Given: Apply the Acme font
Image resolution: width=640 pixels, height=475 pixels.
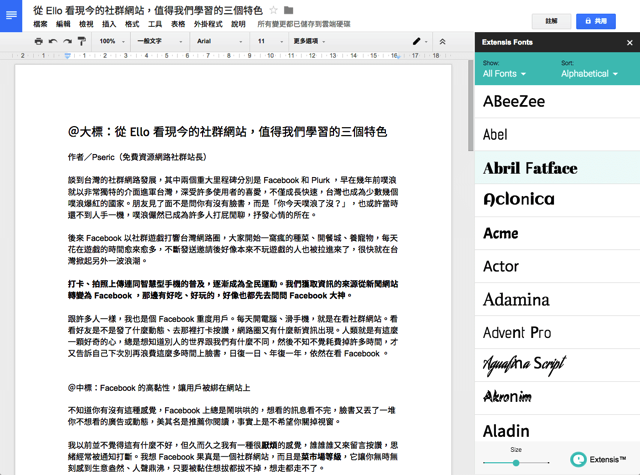Looking at the screenshot, I should pyautogui.click(x=557, y=233).
